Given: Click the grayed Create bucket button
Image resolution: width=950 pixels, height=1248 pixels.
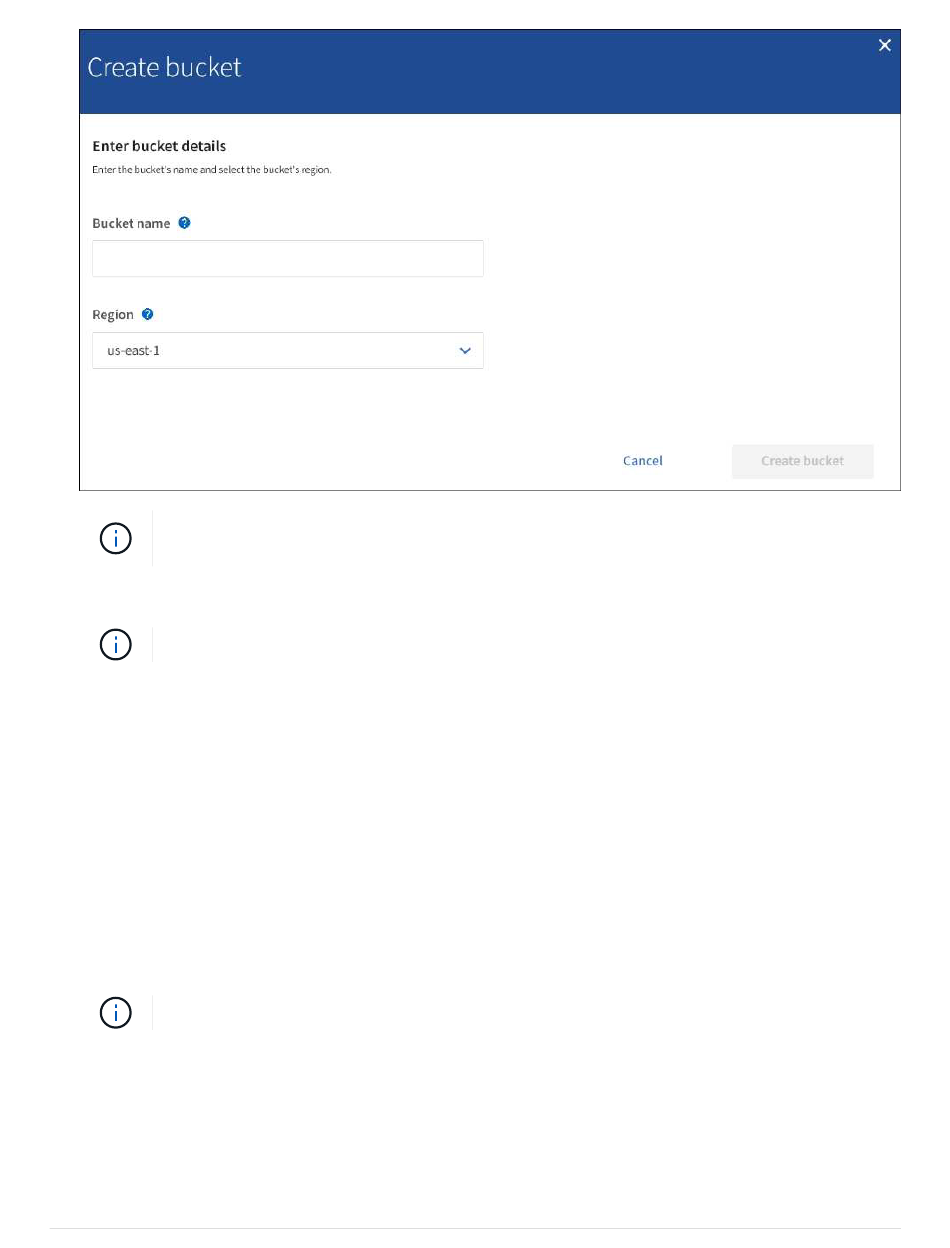Looking at the screenshot, I should click(x=803, y=461).
